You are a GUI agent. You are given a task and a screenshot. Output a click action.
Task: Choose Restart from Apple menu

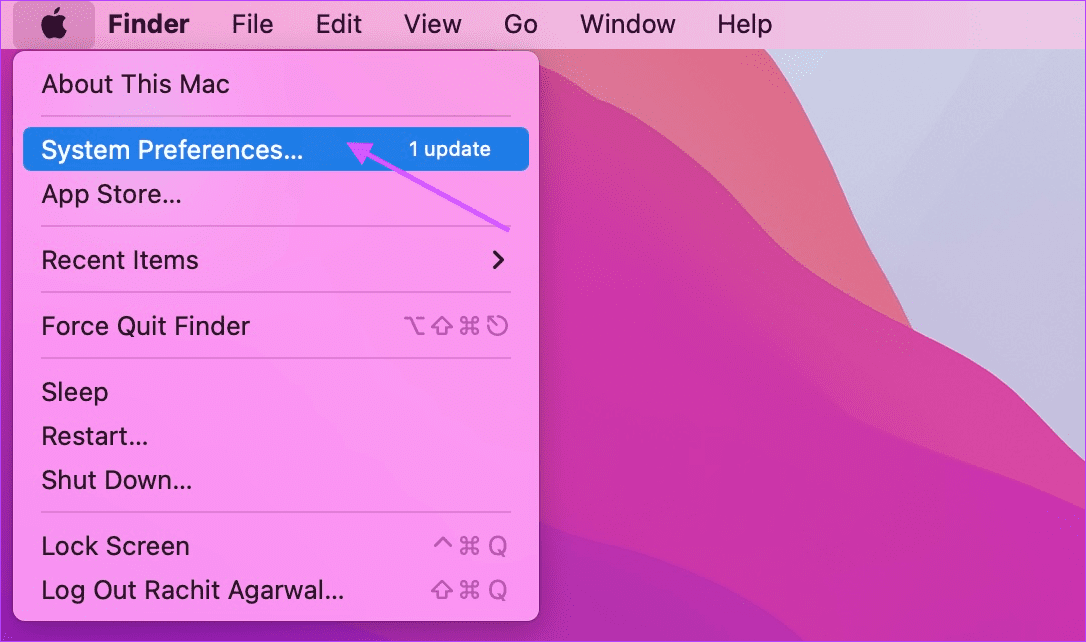[x=276, y=436]
